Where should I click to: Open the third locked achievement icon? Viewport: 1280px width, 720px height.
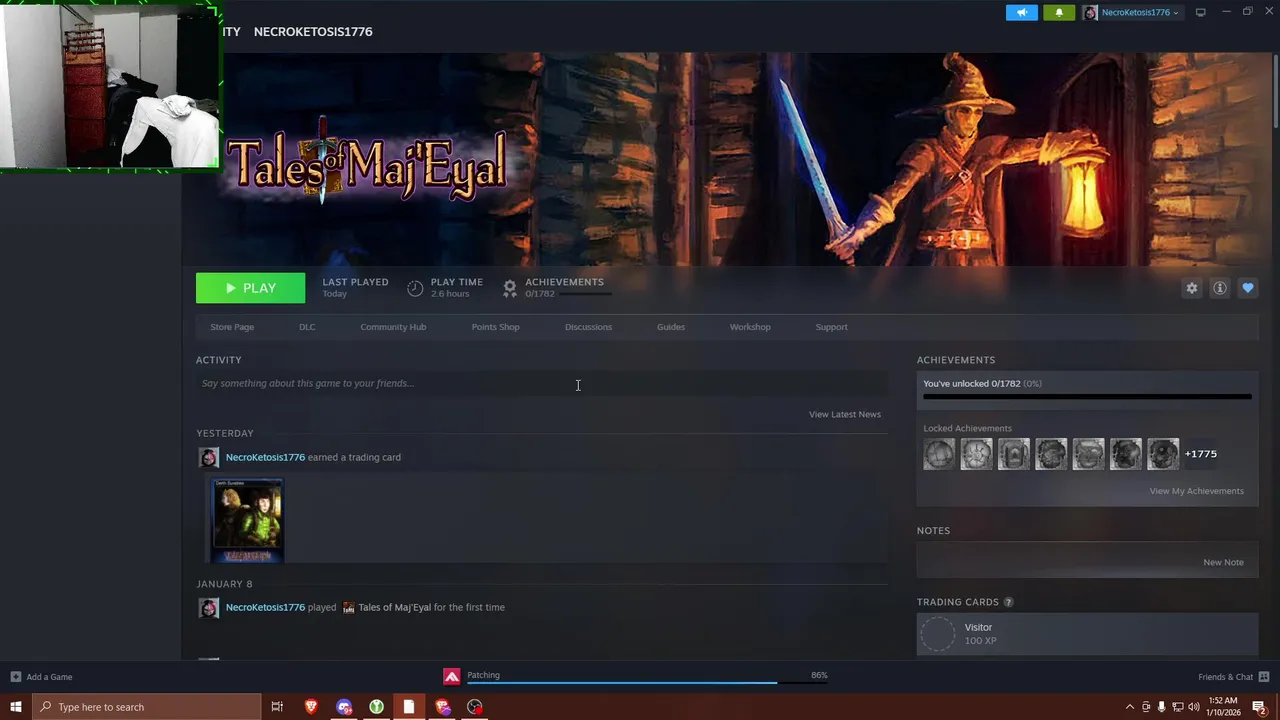1014,454
